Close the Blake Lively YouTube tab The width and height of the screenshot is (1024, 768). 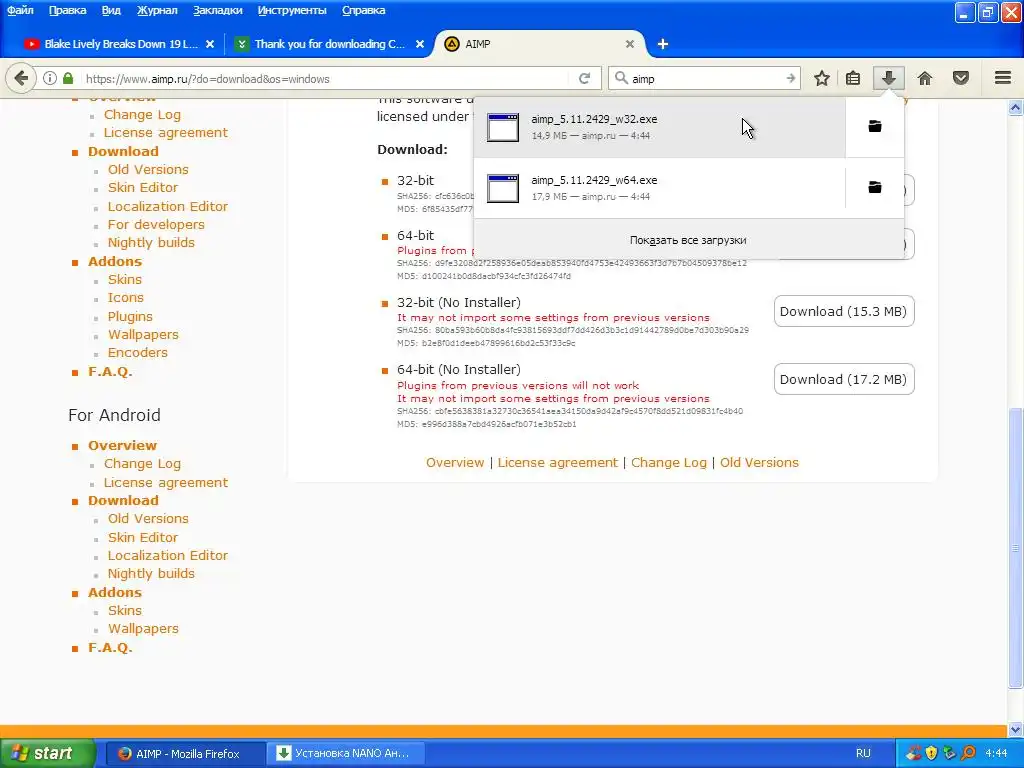pyautogui.click(x=210, y=44)
